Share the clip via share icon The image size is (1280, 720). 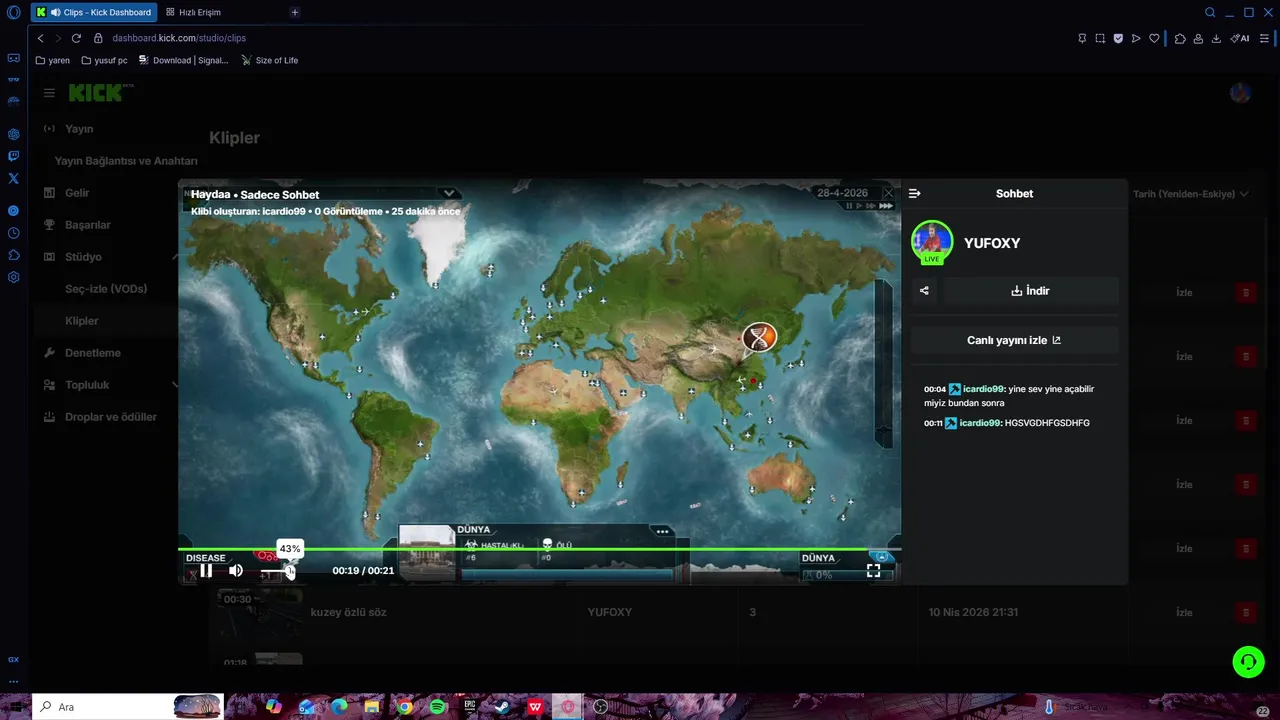click(x=924, y=291)
